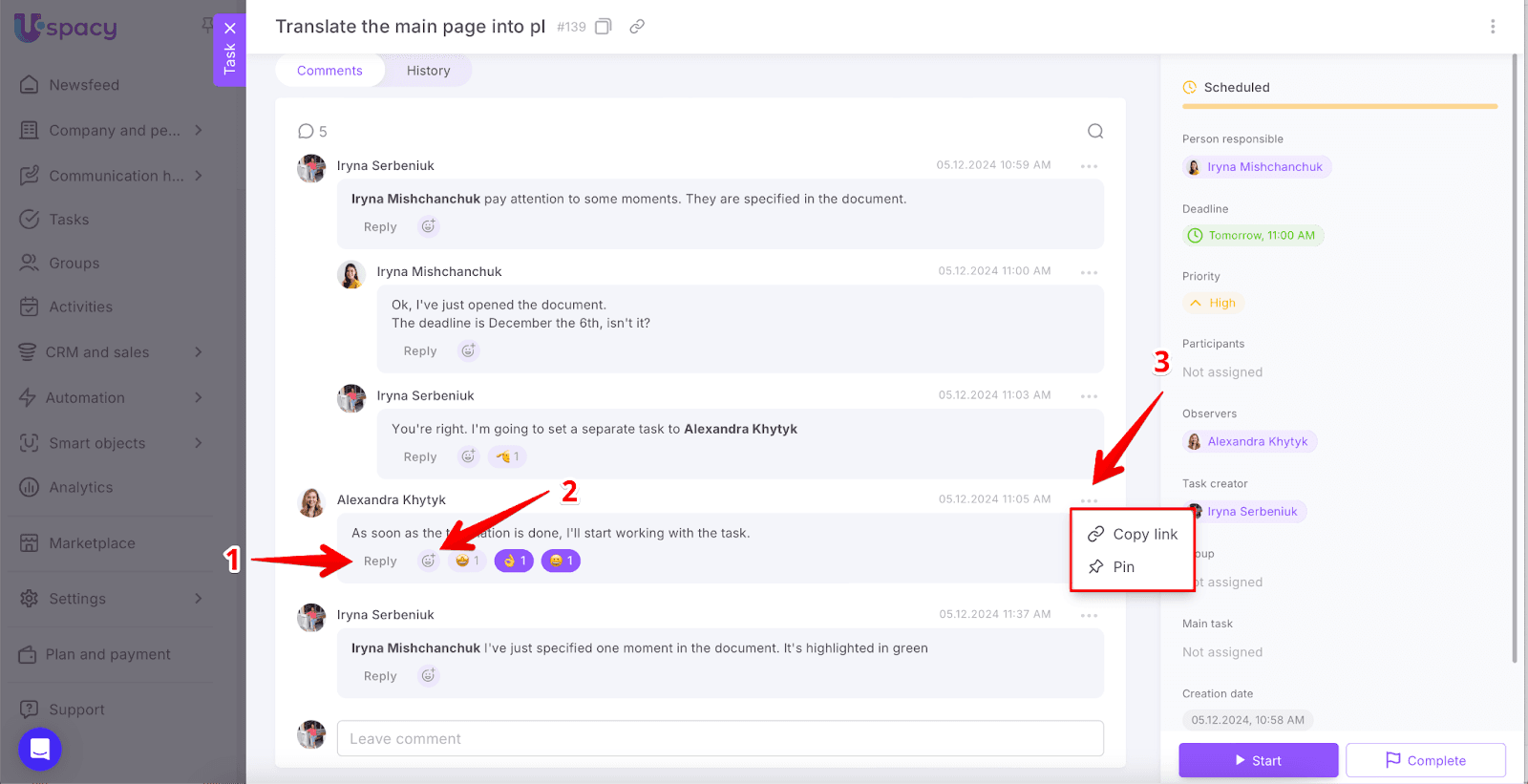Viewport: 1528px width, 784px height.
Task: Add emoji reaction to Alexandra Khytyk's comment
Action: [x=429, y=561]
